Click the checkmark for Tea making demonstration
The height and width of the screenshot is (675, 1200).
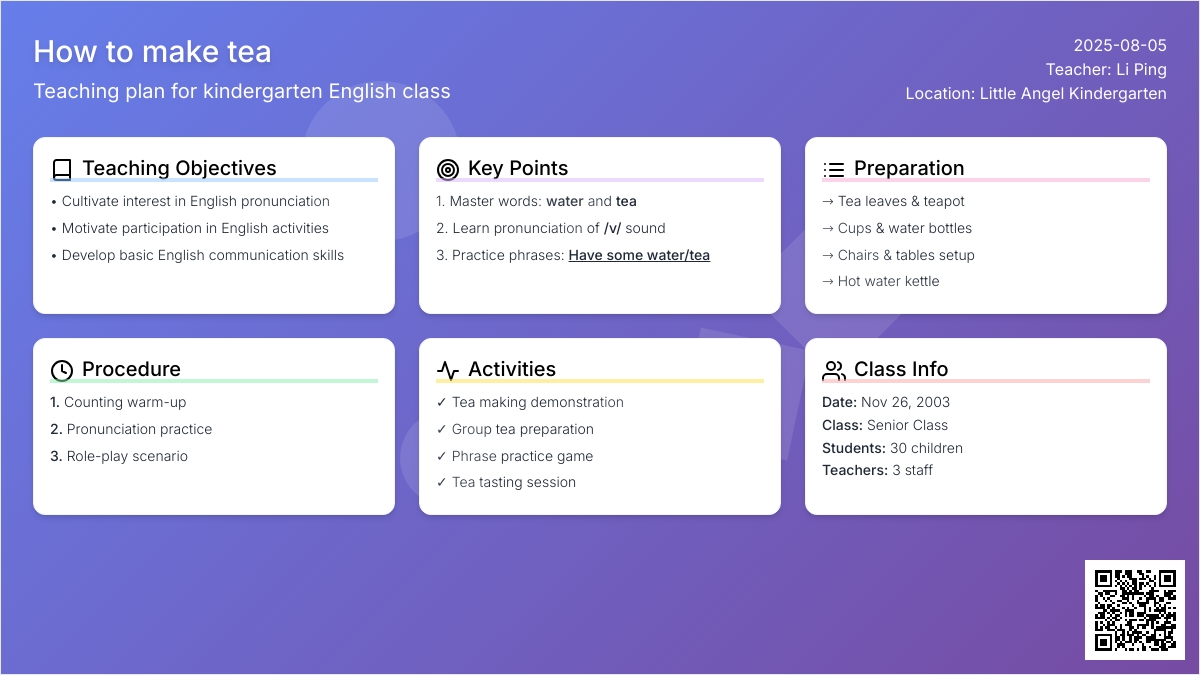tap(442, 402)
